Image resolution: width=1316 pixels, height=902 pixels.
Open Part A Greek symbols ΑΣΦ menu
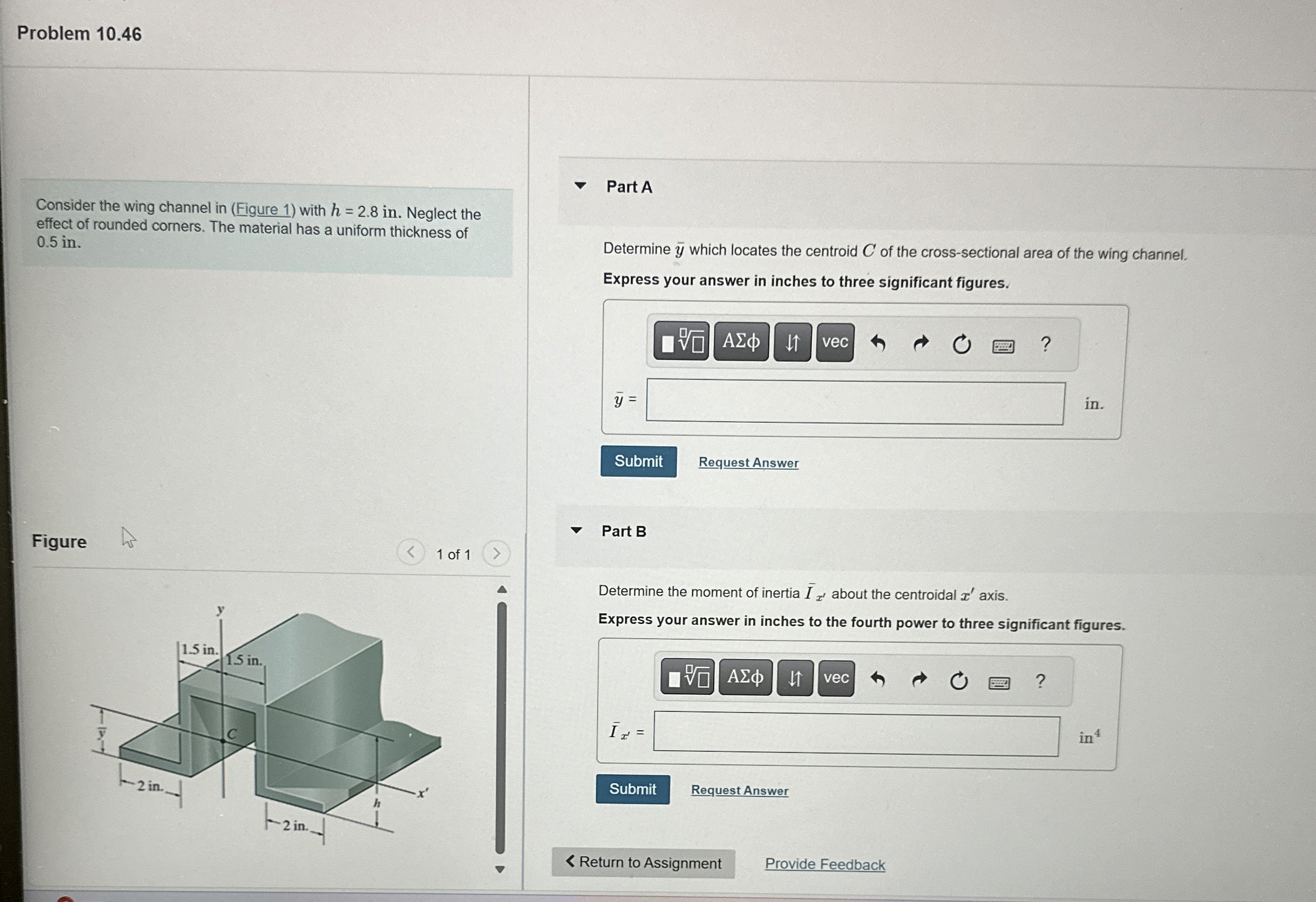point(741,342)
